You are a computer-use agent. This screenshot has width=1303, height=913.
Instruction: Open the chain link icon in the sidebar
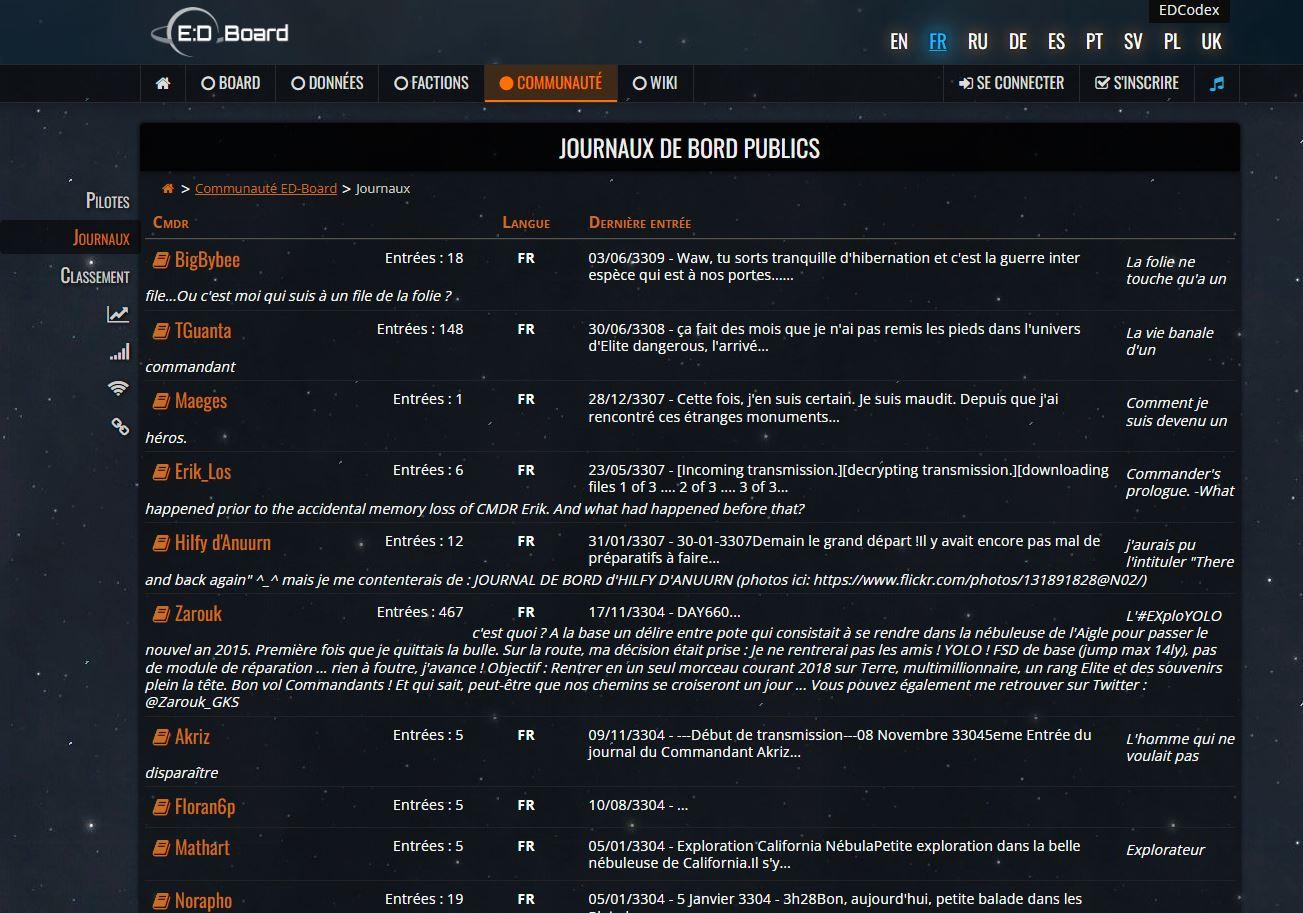tap(120, 426)
